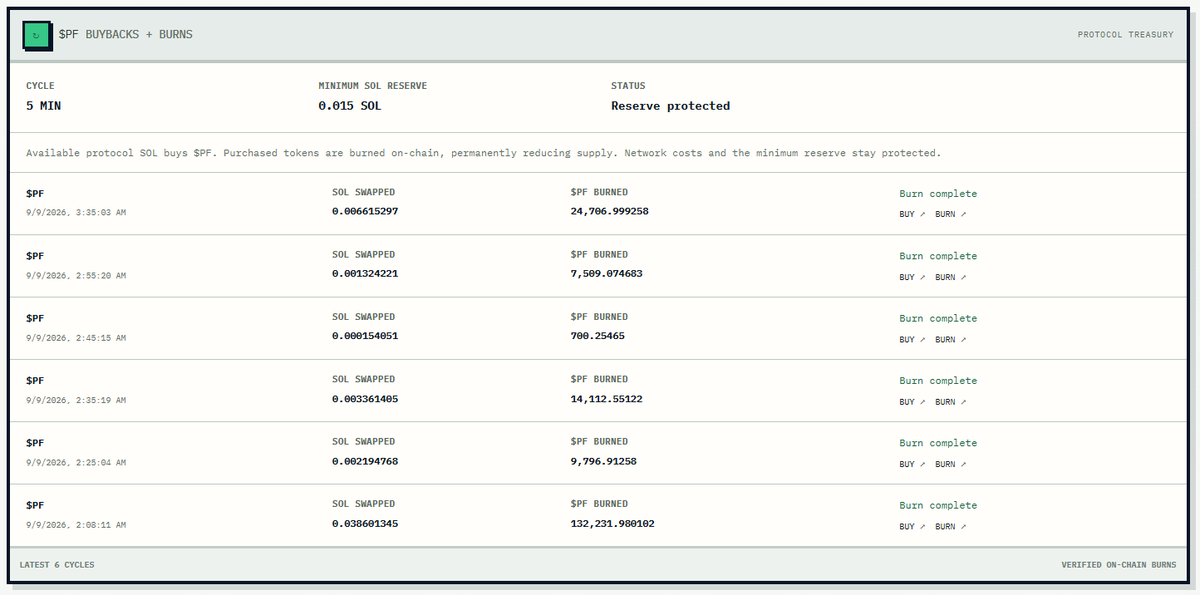Select burned amount 9,796.91258
1200x595 pixels.
(x=604, y=461)
